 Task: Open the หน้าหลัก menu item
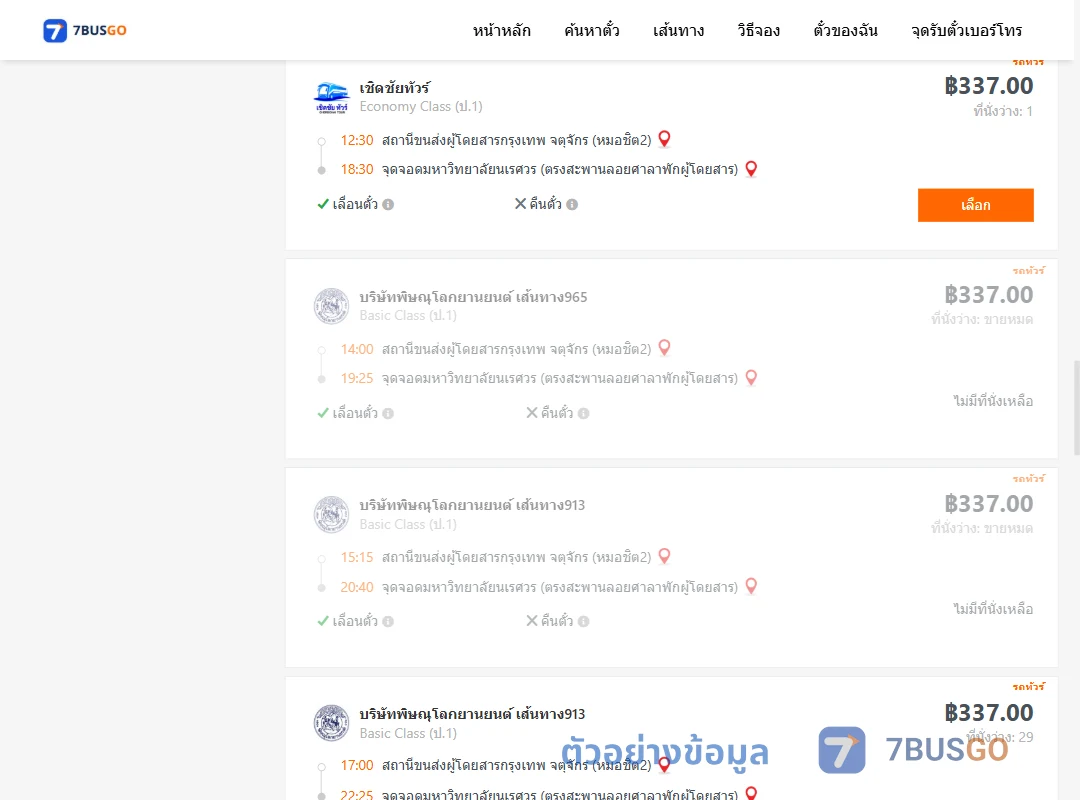pos(501,30)
